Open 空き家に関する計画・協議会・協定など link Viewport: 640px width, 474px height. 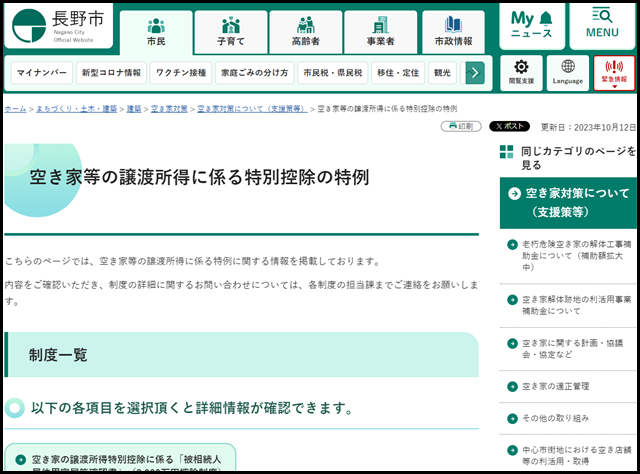[572, 349]
